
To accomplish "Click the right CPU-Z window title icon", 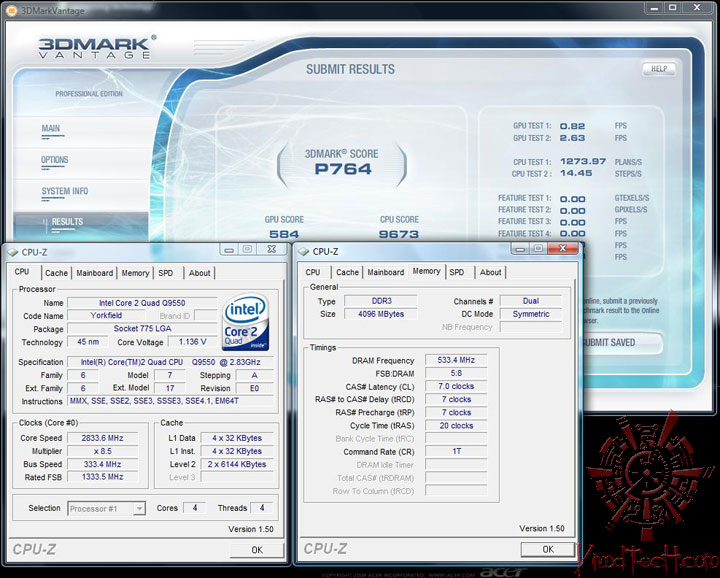I will click(303, 252).
